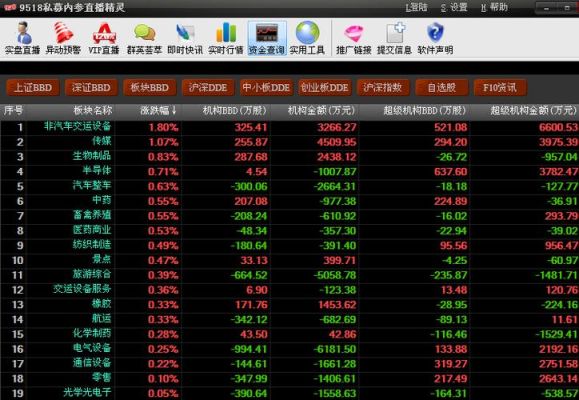Open the 实盘直播 toolbar icon
The height and width of the screenshot is (400, 579).
23,38
